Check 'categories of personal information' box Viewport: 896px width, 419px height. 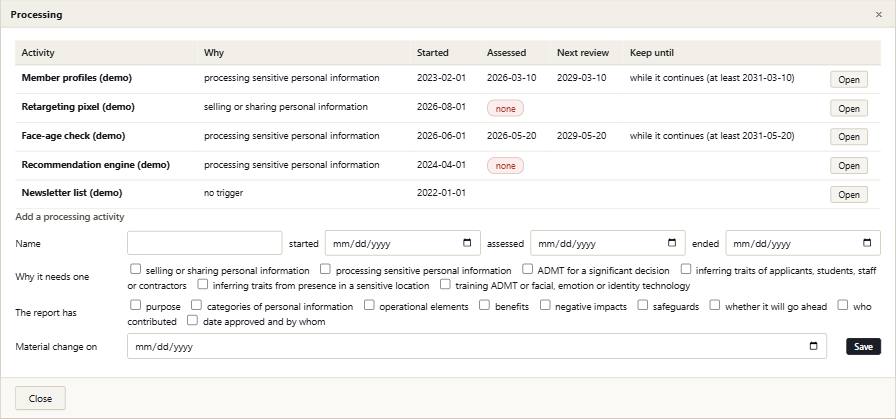click(197, 305)
